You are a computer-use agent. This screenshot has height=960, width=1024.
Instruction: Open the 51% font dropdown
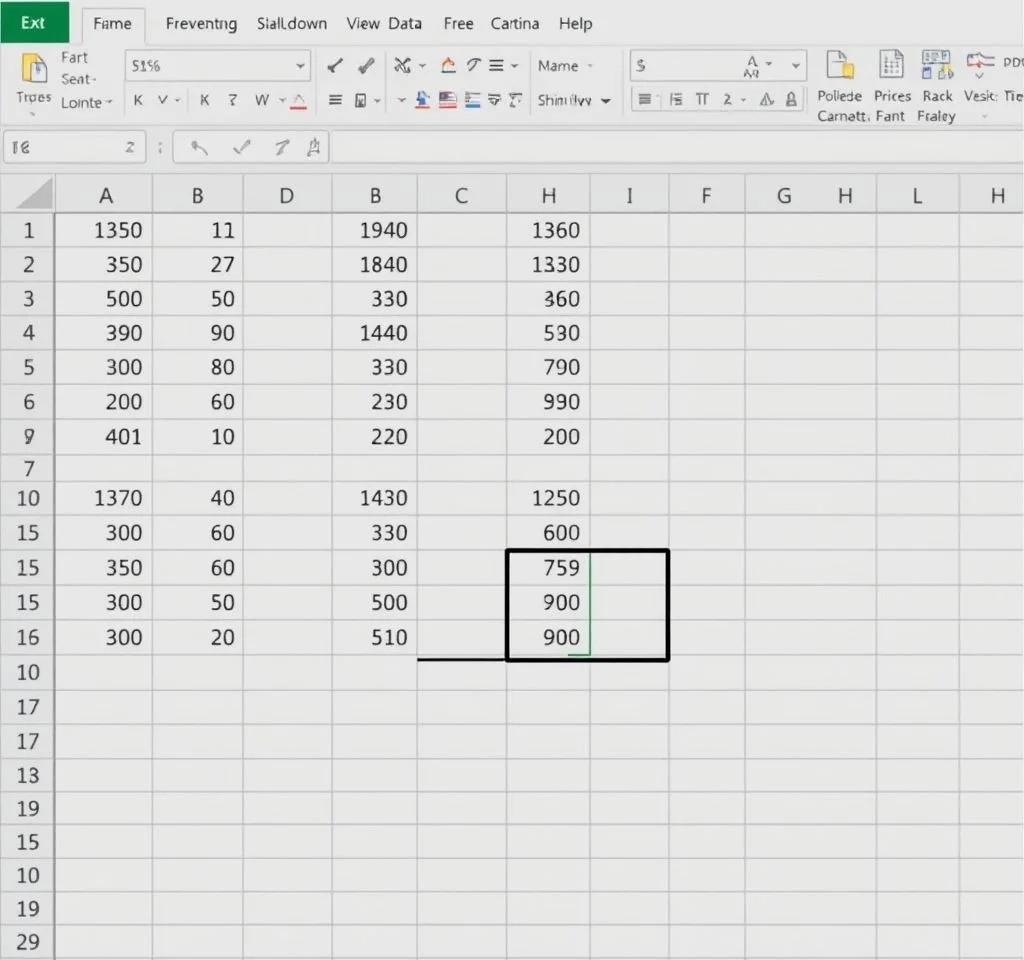point(300,67)
